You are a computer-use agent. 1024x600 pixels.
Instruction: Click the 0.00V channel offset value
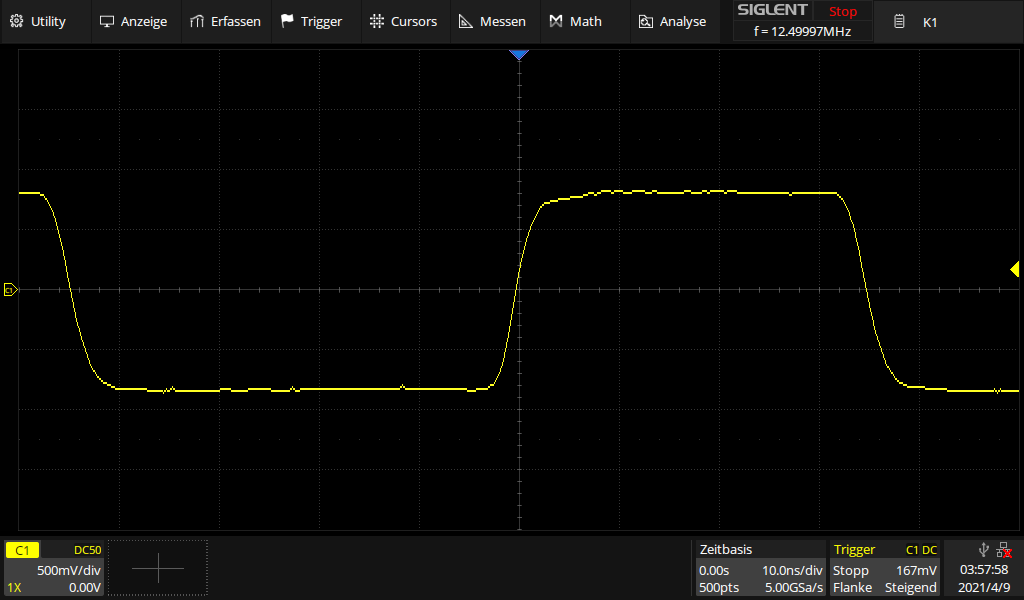(85, 588)
